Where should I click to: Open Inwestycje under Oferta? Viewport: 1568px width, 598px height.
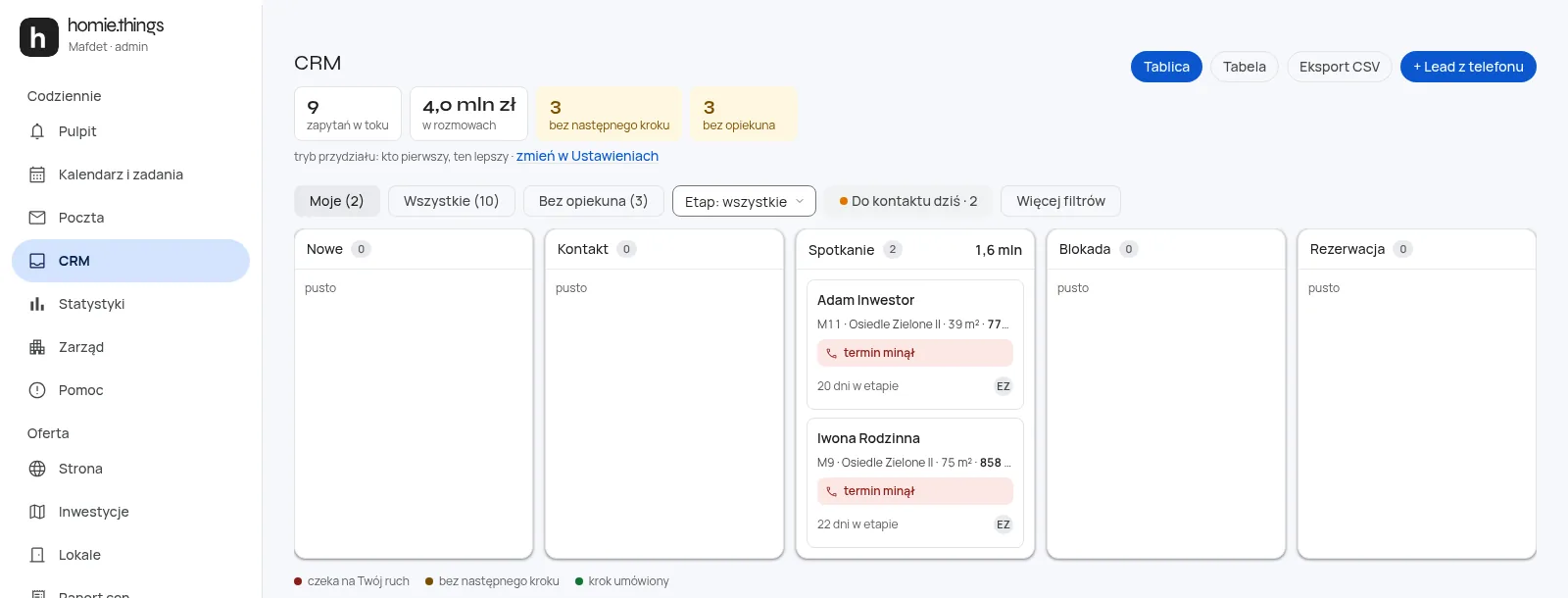[x=130, y=512]
